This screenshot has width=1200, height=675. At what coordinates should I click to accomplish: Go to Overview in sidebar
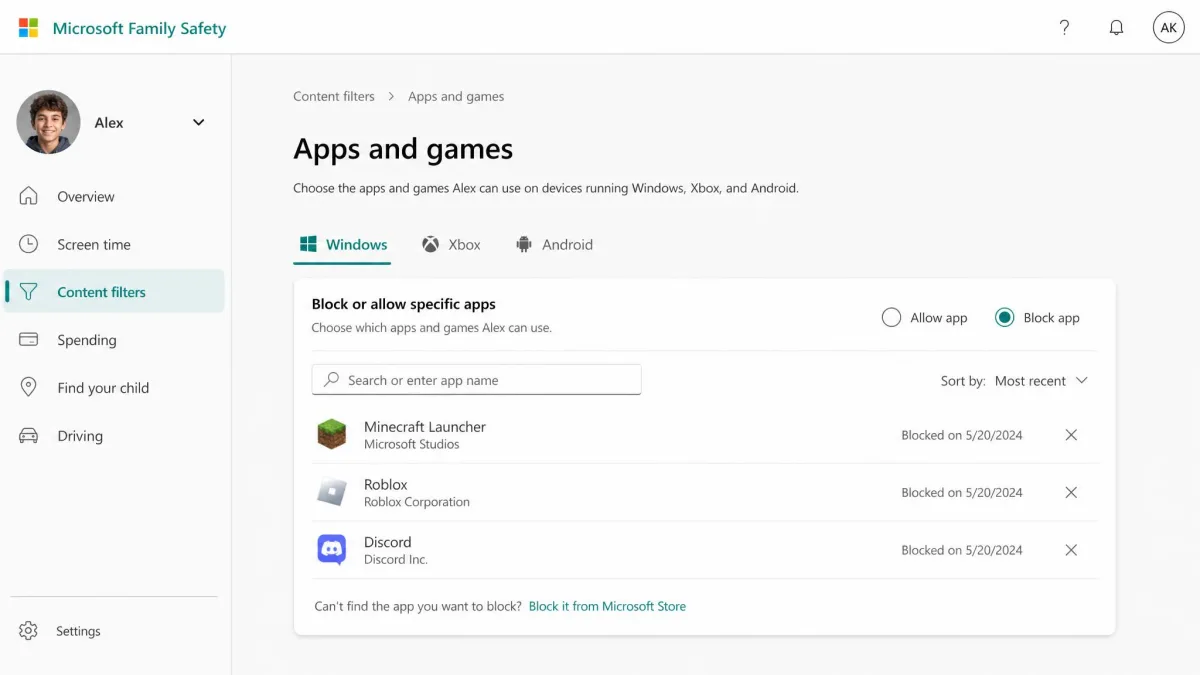86,197
